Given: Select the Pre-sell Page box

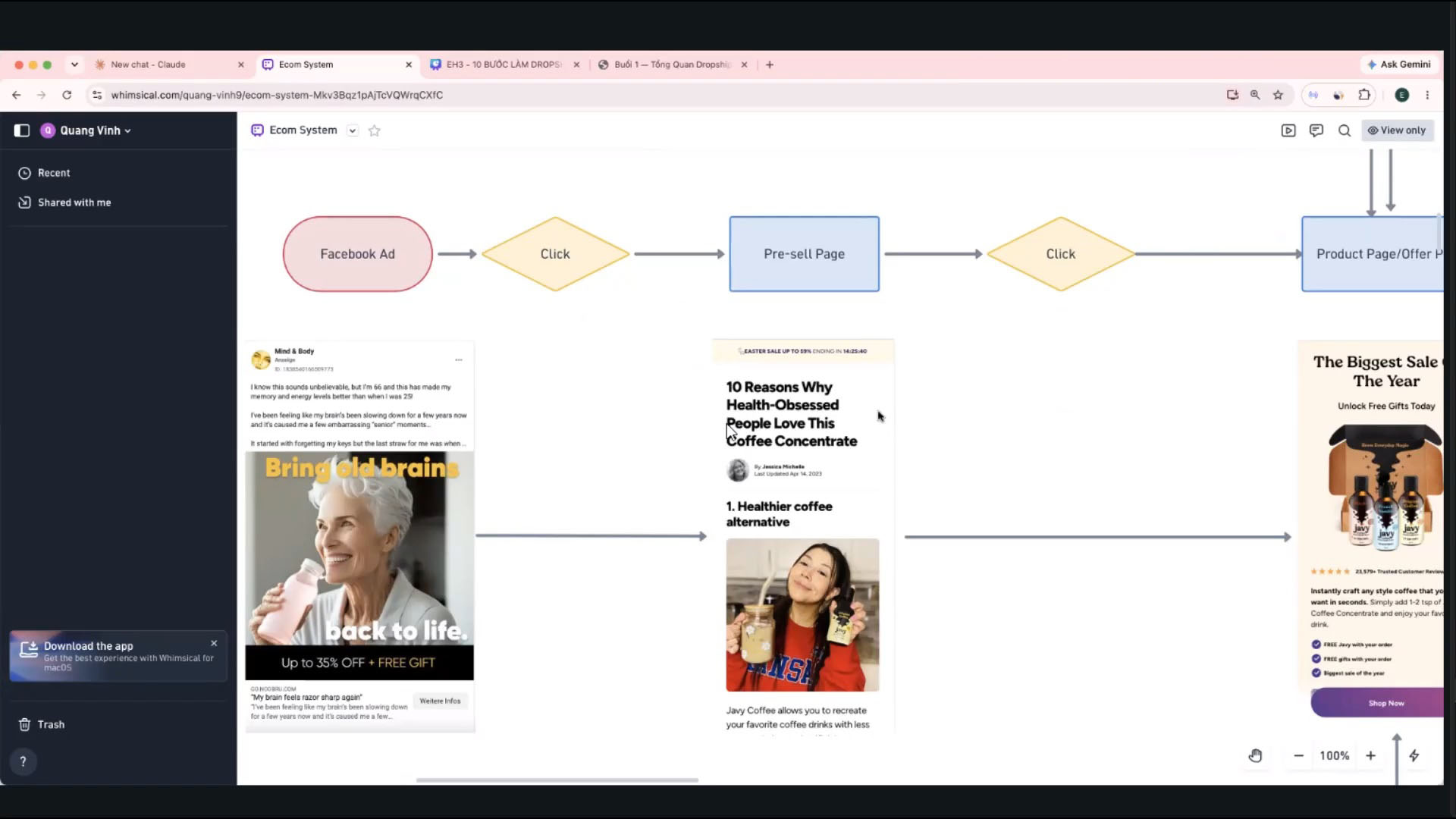Looking at the screenshot, I should (x=805, y=254).
